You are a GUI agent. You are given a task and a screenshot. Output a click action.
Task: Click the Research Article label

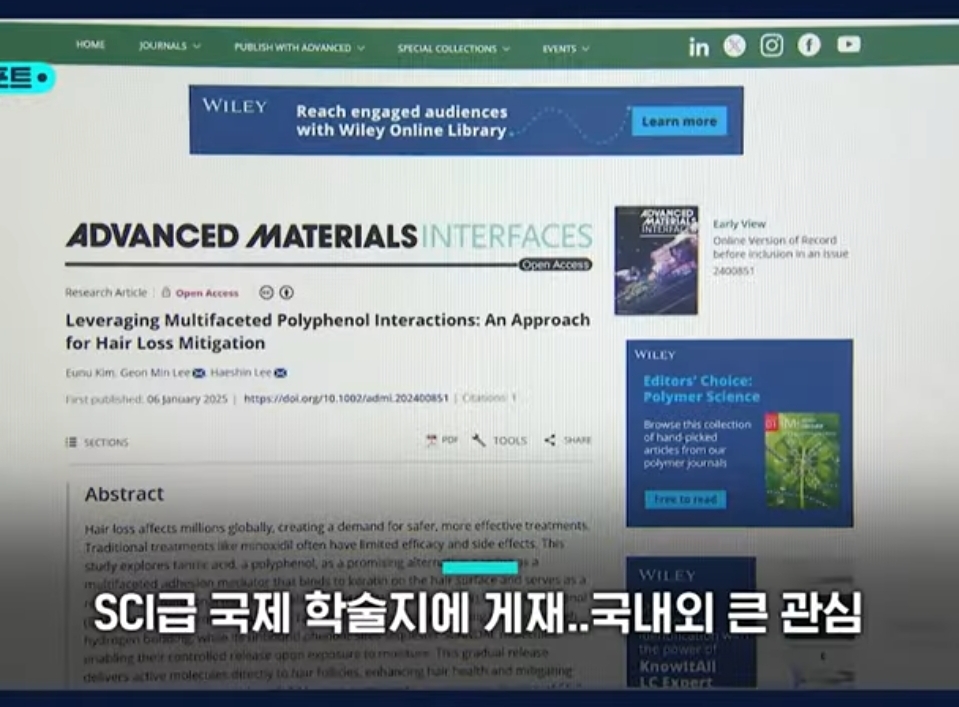(106, 292)
